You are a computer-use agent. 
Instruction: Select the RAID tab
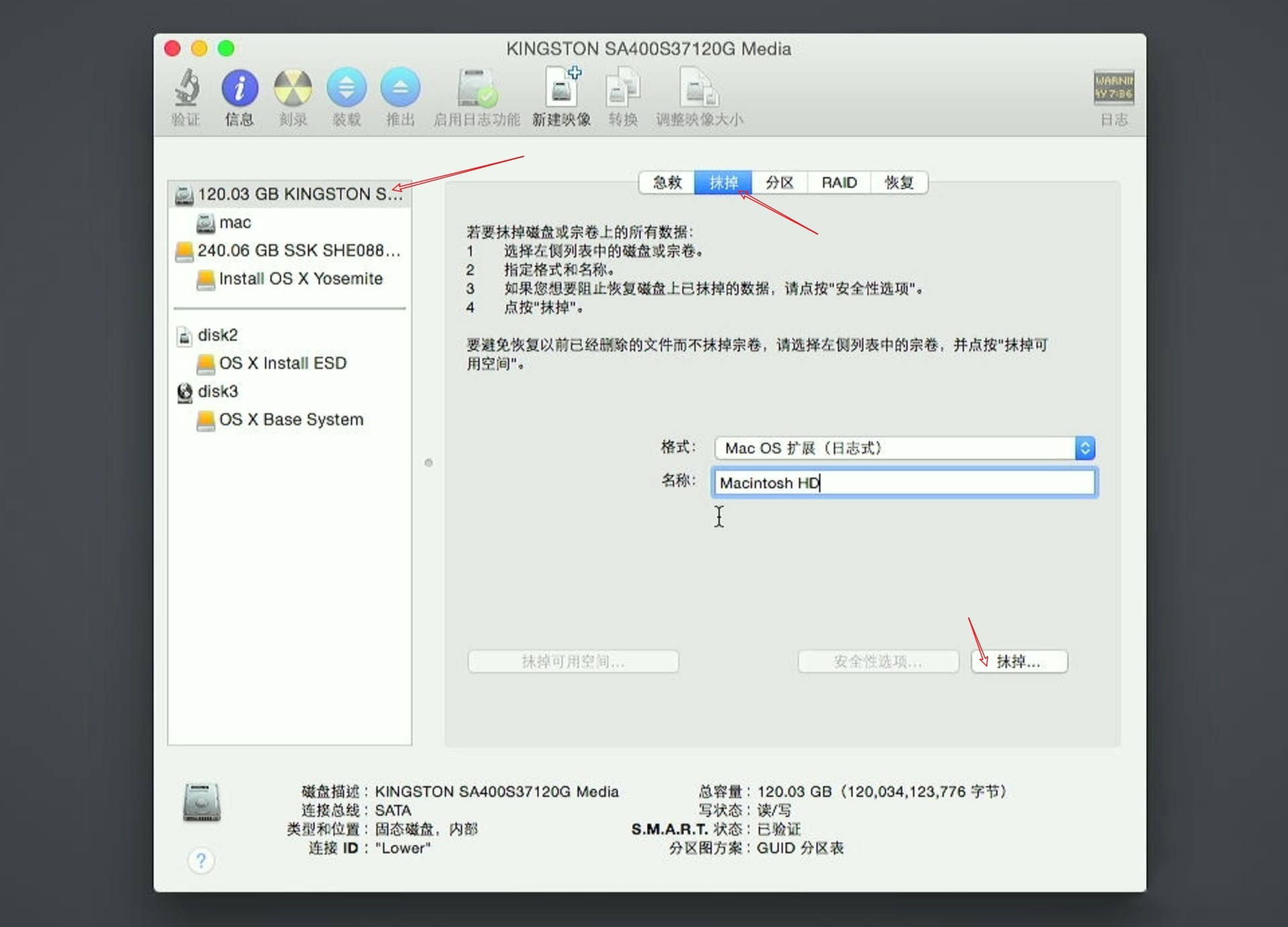839,182
